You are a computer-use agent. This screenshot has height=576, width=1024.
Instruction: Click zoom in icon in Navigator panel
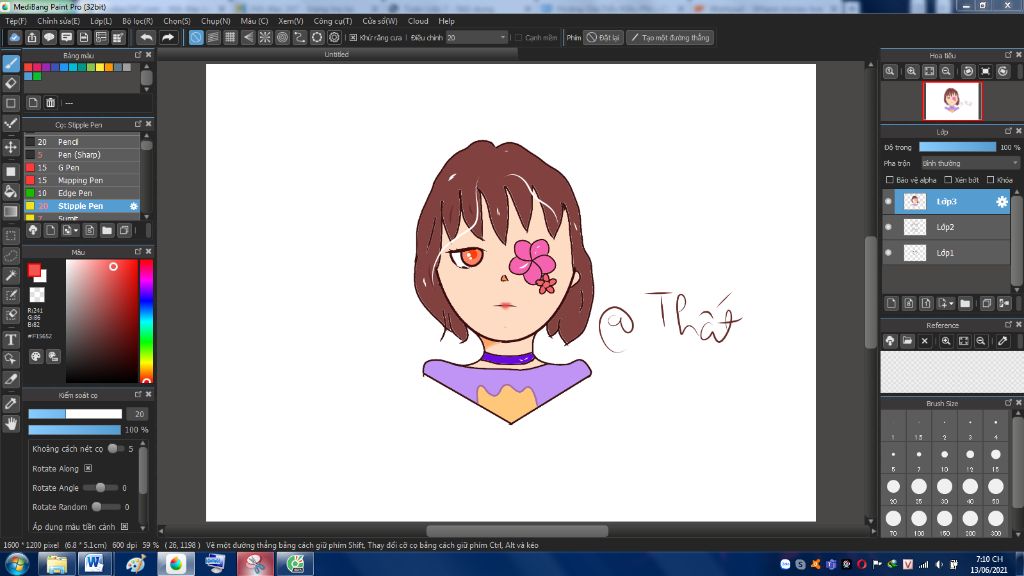click(x=912, y=71)
